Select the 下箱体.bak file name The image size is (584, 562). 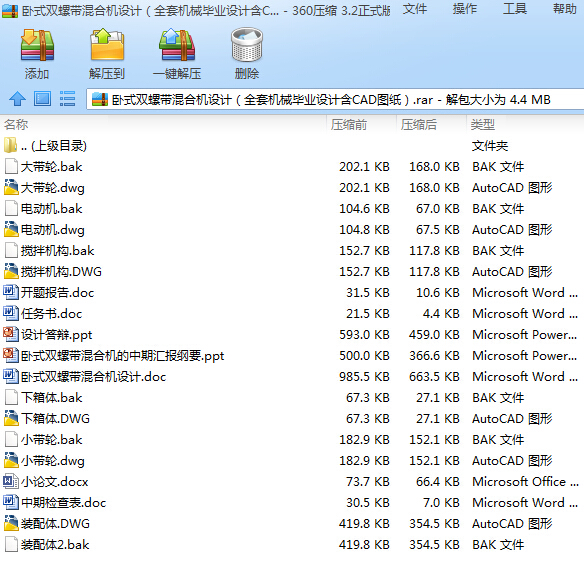(x=51, y=398)
